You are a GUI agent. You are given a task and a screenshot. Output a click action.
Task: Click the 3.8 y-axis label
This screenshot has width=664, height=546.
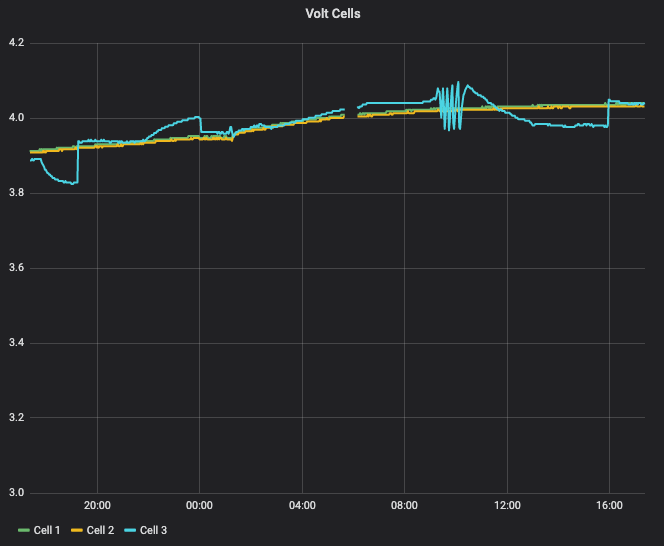[17, 193]
